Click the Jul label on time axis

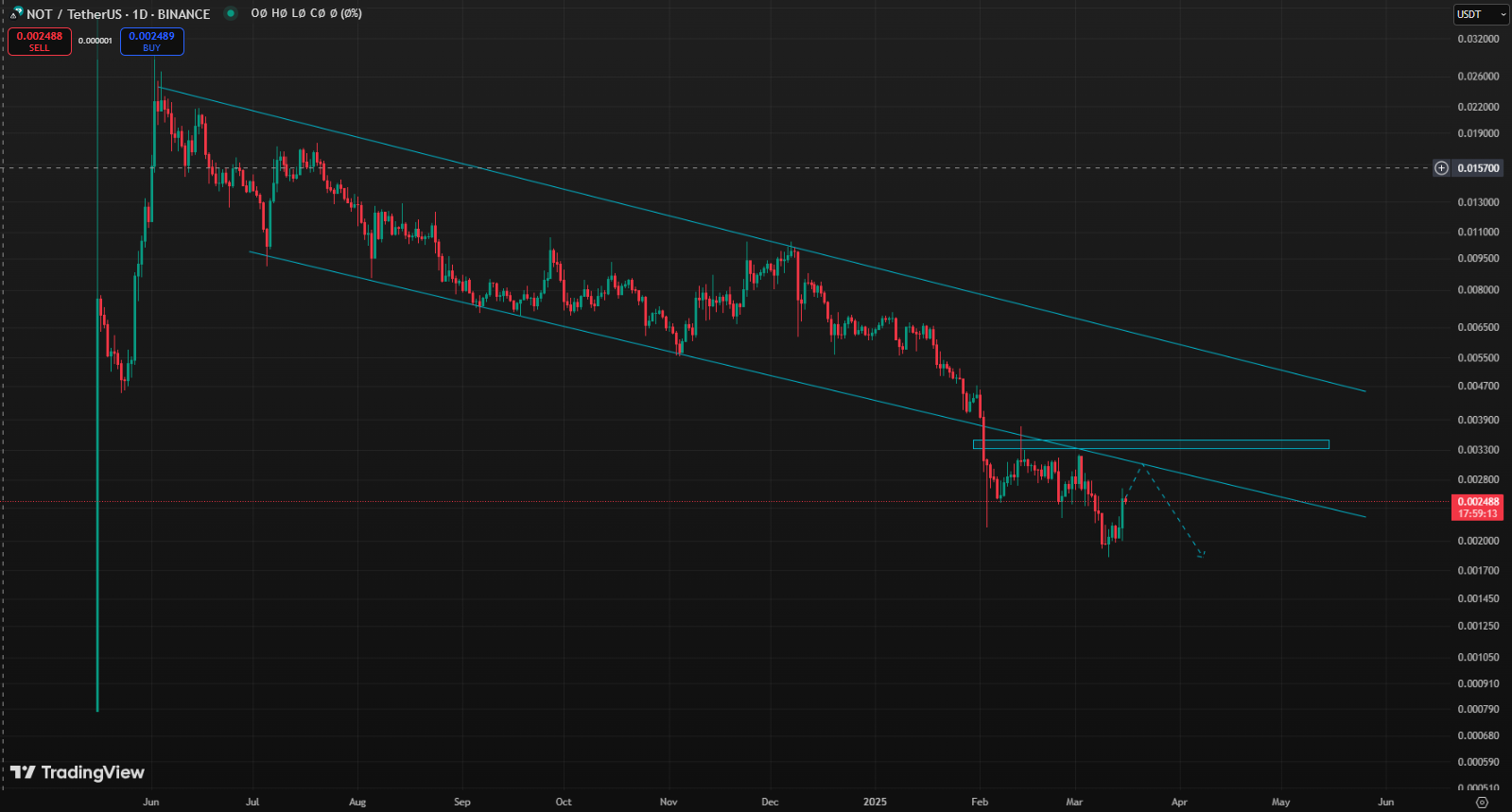tap(252, 802)
